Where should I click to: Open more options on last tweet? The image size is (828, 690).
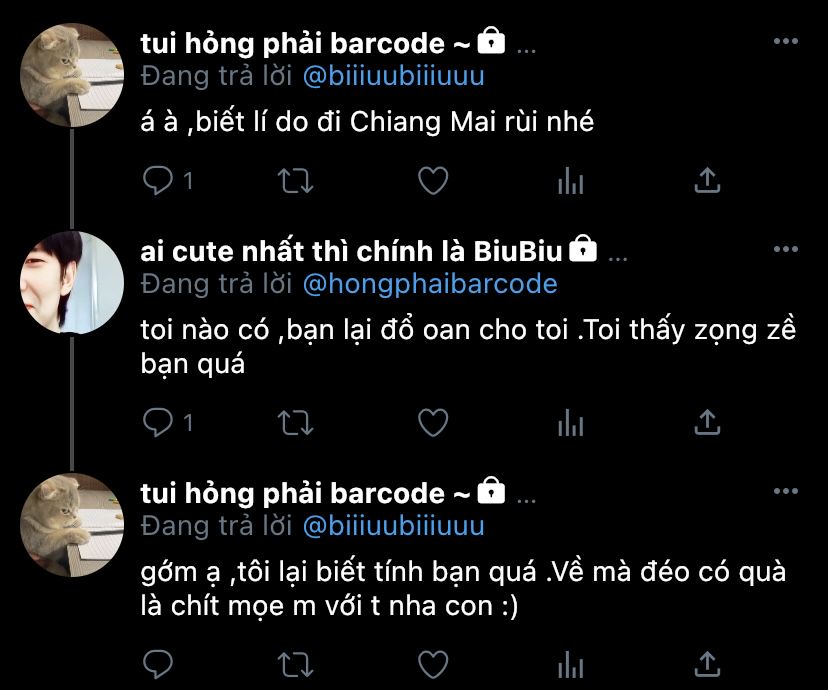(x=785, y=491)
